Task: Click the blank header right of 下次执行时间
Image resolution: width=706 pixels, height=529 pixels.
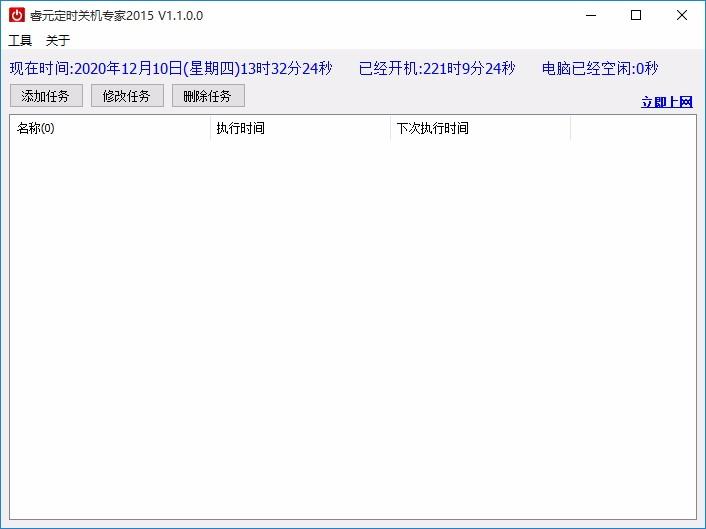Action: click(x=632, y=128)
